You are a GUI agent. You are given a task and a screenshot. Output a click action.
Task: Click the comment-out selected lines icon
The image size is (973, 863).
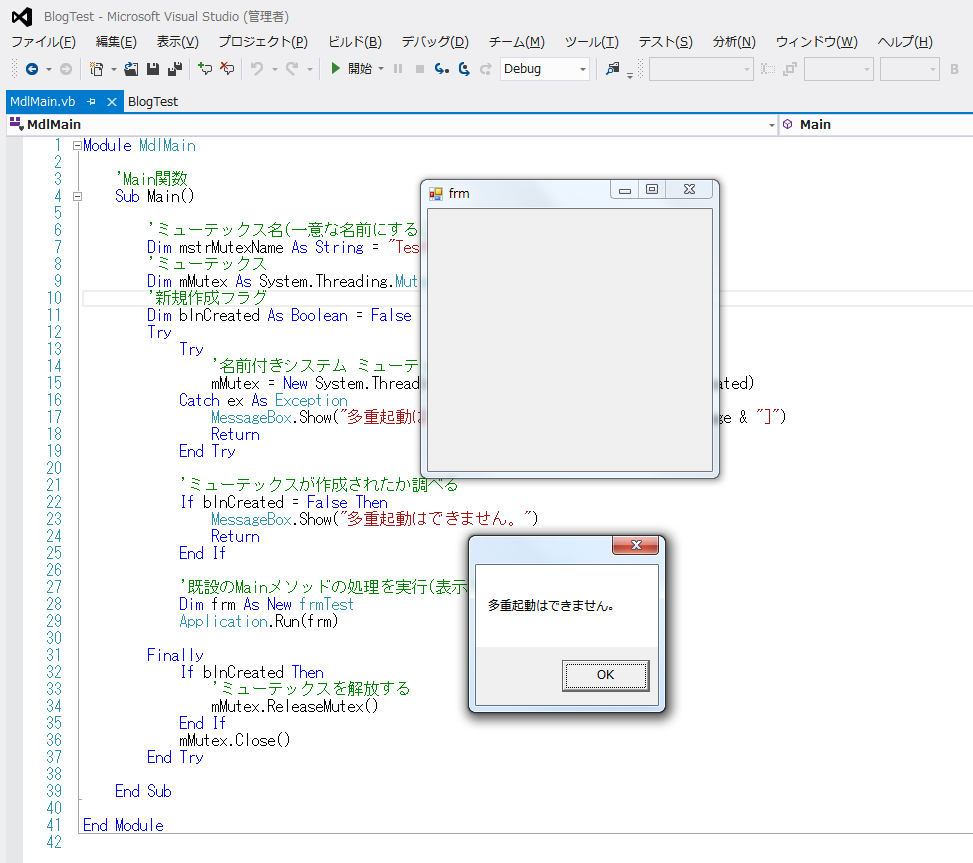point(205,69)
